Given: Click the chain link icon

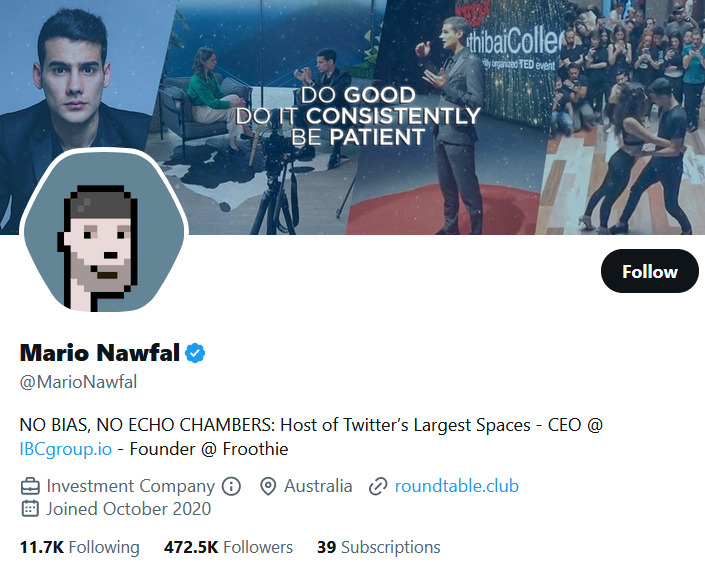Looking at the screenshot, I should click(378, 487).
